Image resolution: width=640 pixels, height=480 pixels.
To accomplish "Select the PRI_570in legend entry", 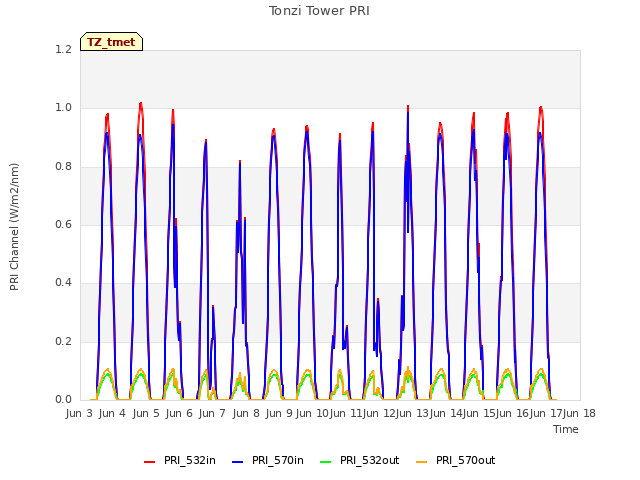I will tap(268, 460).
